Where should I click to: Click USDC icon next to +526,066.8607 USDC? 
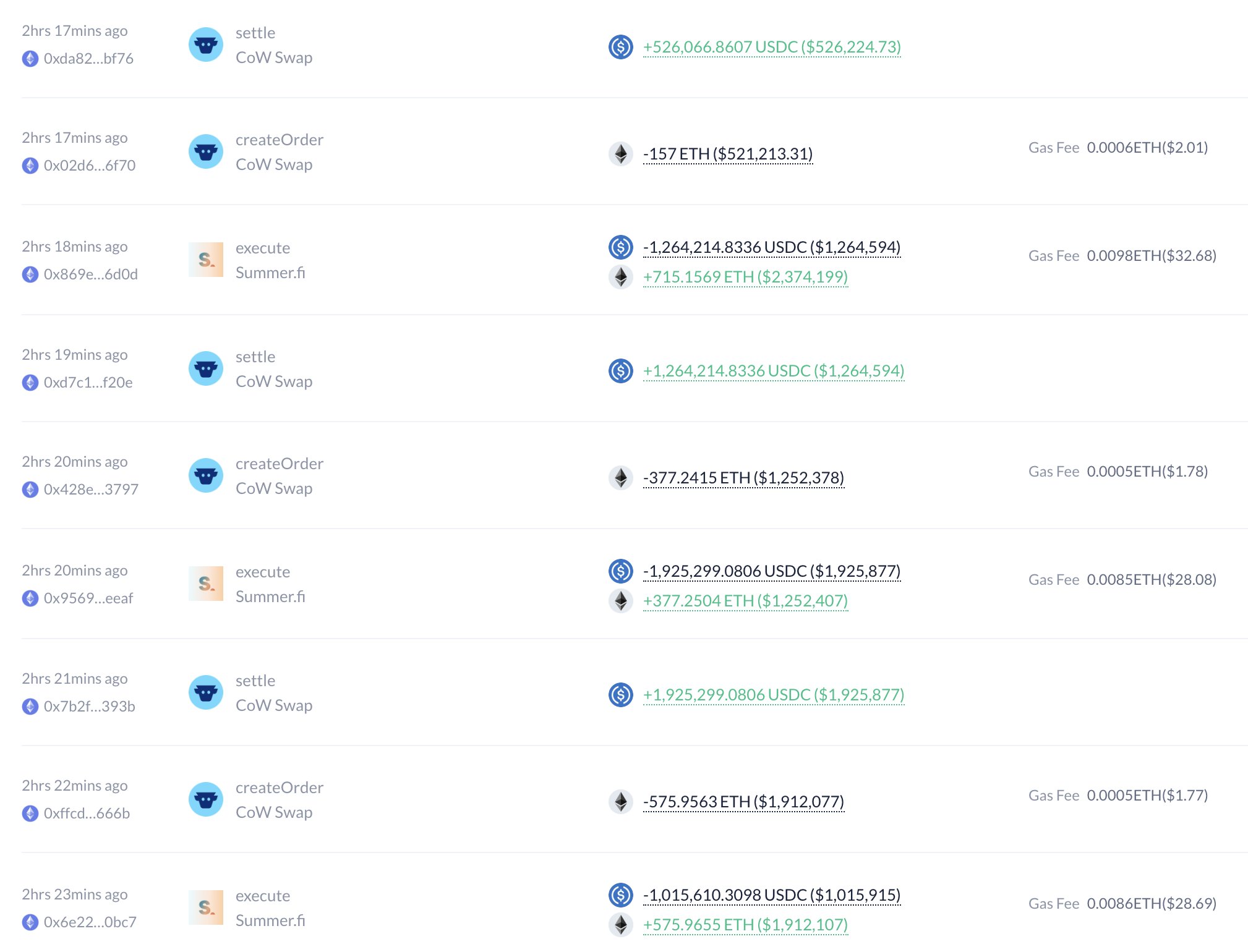click(x=620, y=47)
